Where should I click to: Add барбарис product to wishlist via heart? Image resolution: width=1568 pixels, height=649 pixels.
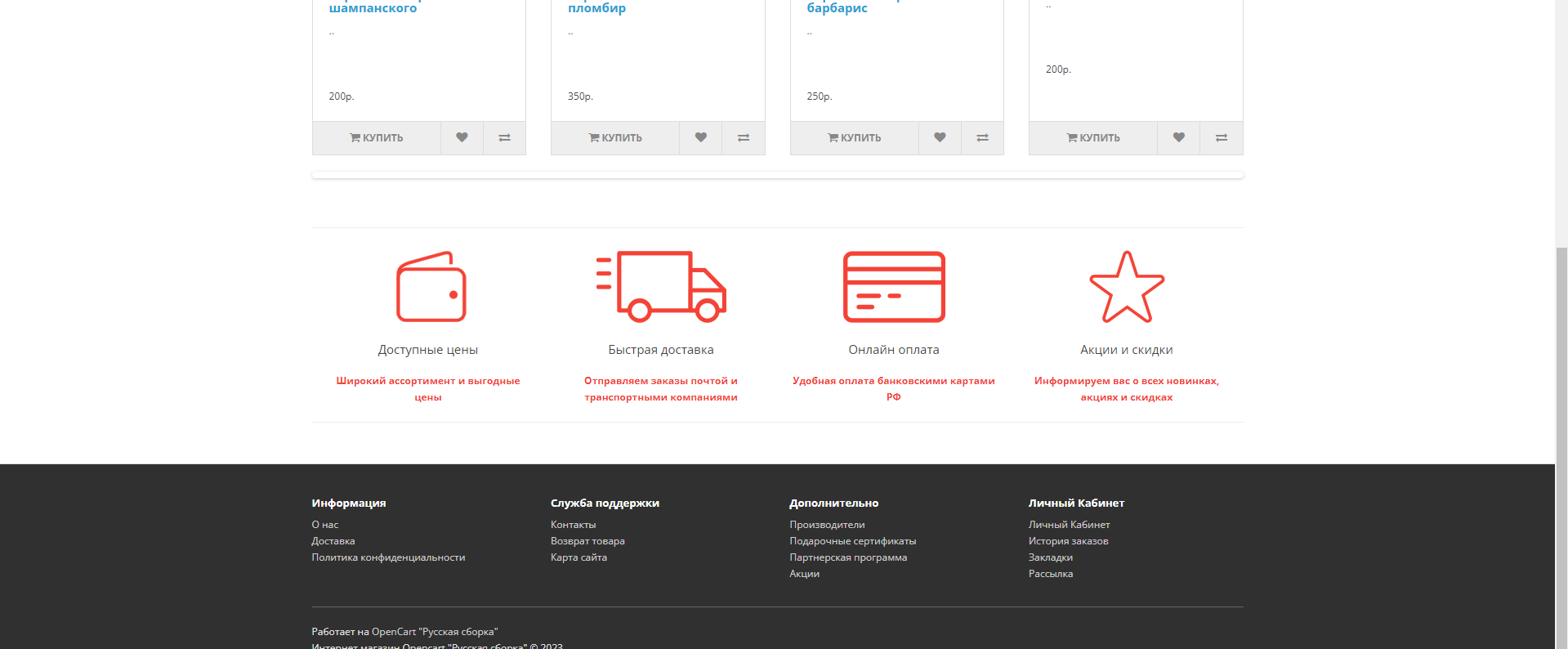940,137
